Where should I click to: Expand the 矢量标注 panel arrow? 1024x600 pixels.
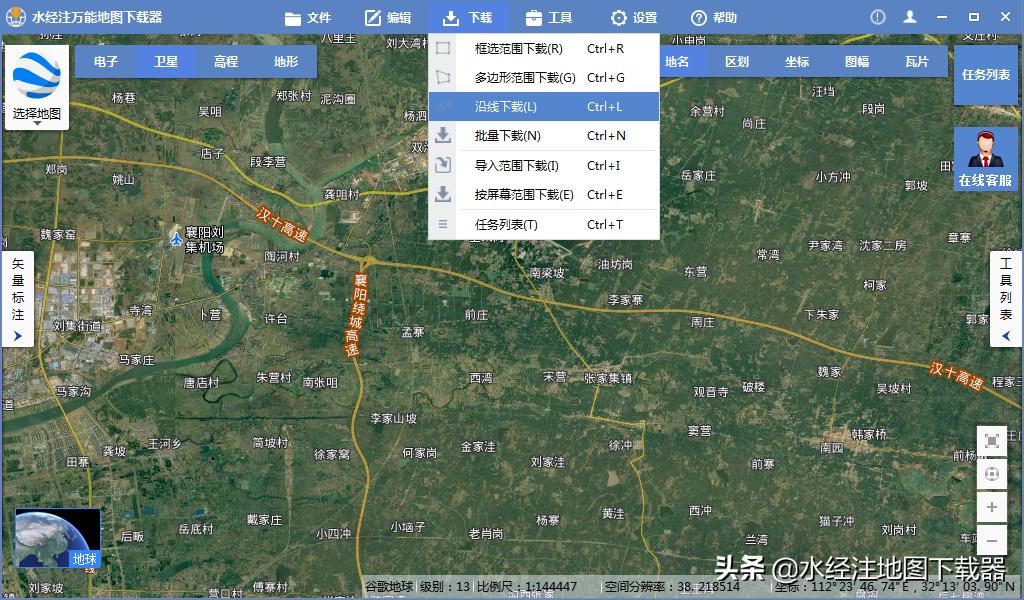point(17,336)
